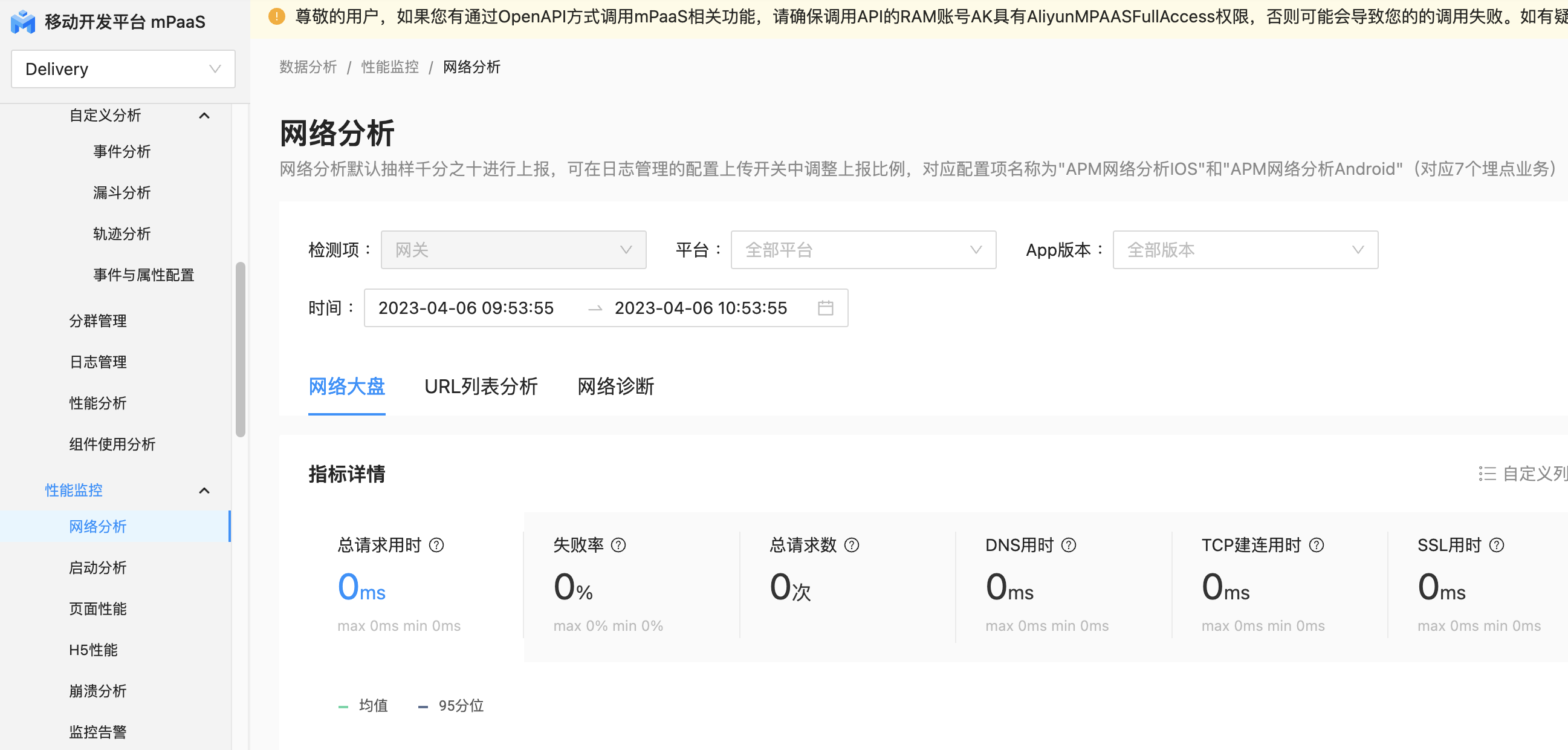Screen dimensions: 1568x750
Task: Go to 性能监控 breadcrumb
Action: 390,67
